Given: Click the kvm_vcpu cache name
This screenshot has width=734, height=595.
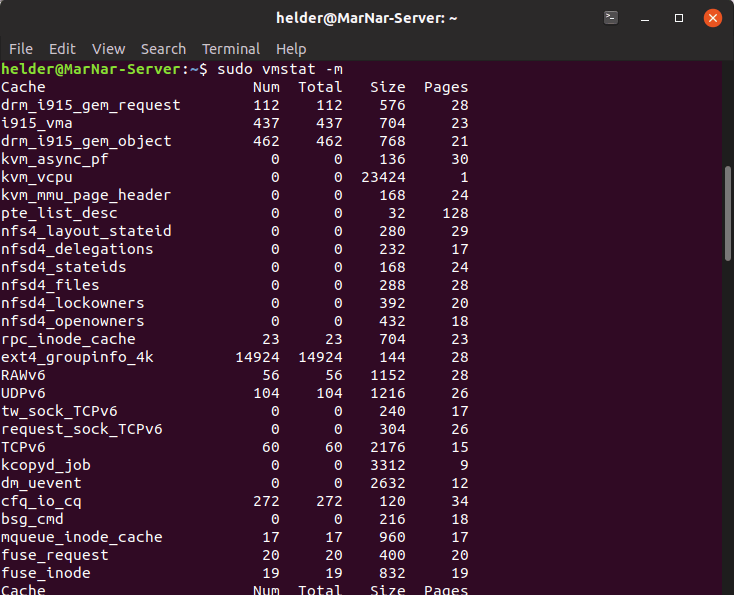Looking at the screenshot, I should click(x=37, y=177).
